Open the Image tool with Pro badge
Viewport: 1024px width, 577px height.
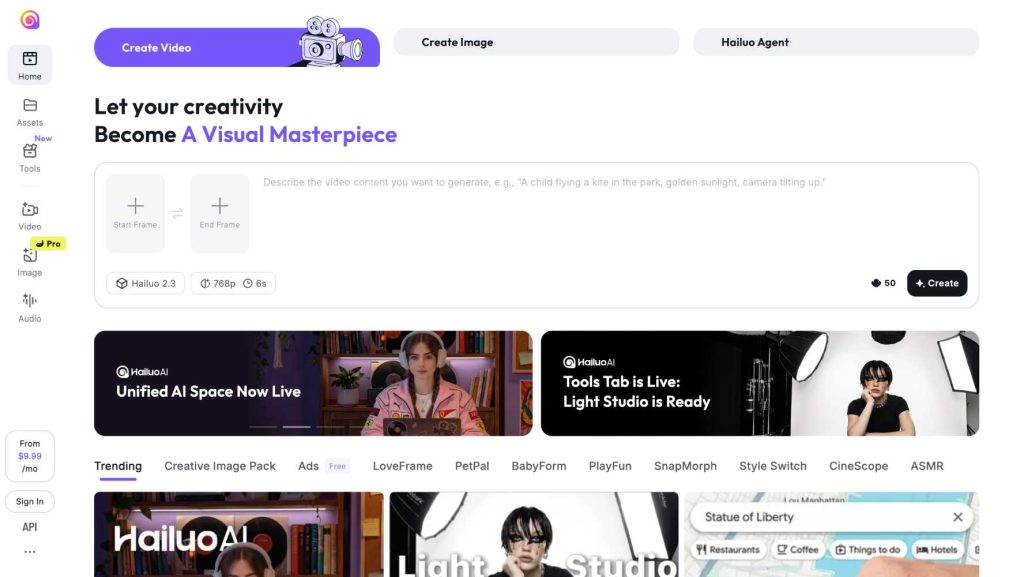coord(30,258)
